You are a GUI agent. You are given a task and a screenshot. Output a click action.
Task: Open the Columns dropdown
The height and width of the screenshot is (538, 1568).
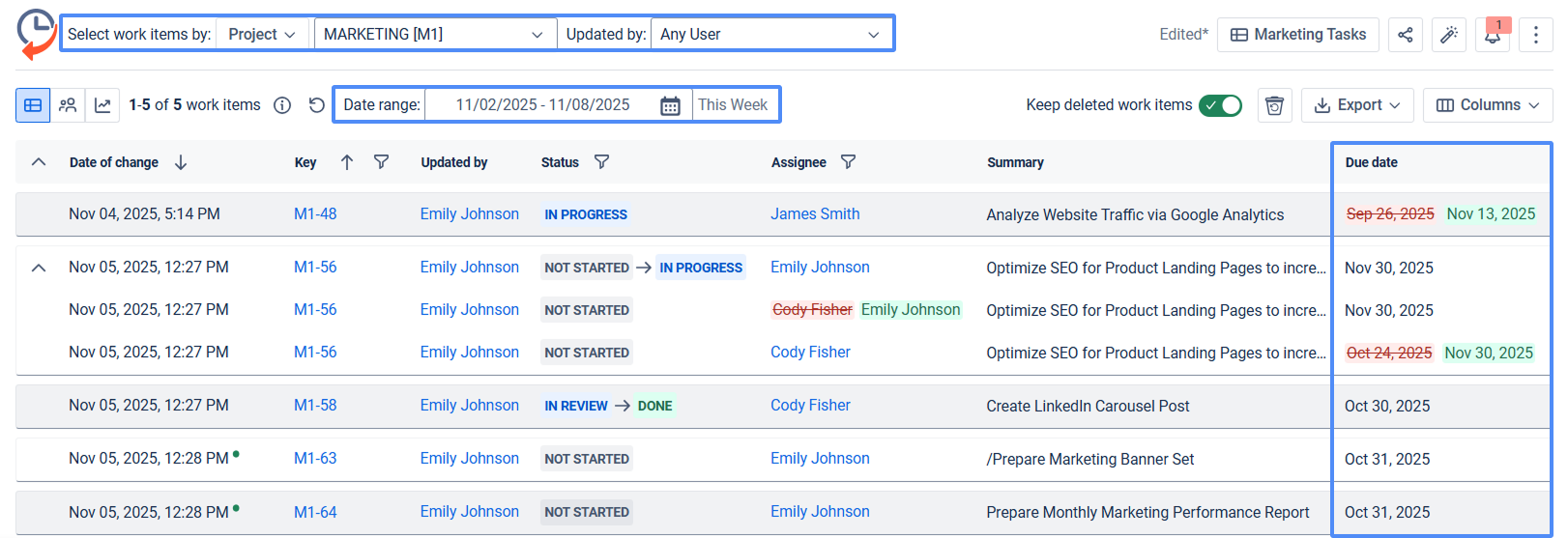coord(1488,105)
